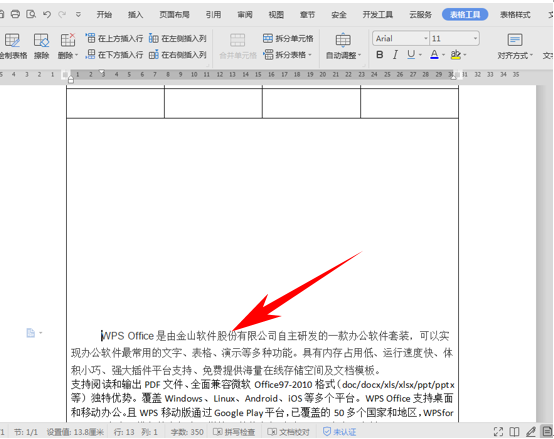Switch to the 审阅 tab
The image size is (554, 439).
point(245,14)
